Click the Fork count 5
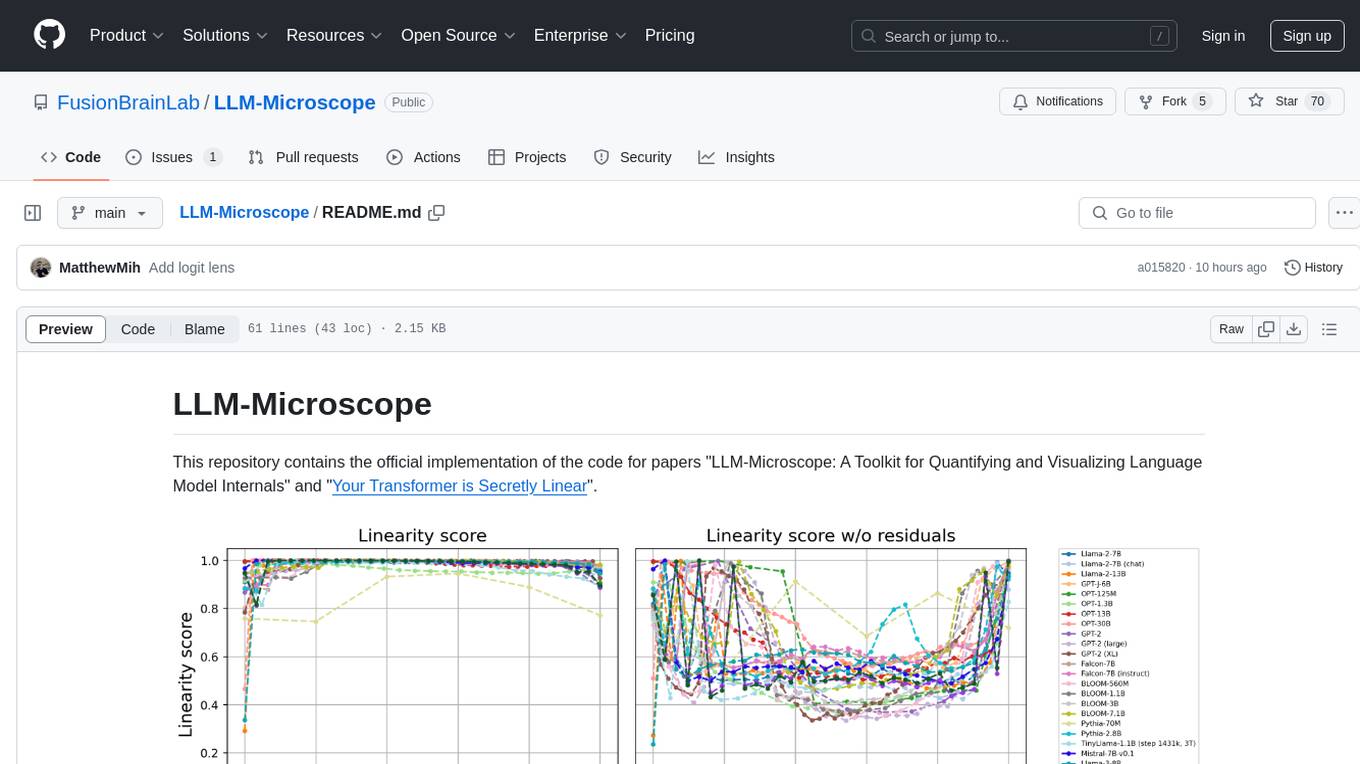1360x764 pixels. pyautogui.click(x=1203, y=102)
